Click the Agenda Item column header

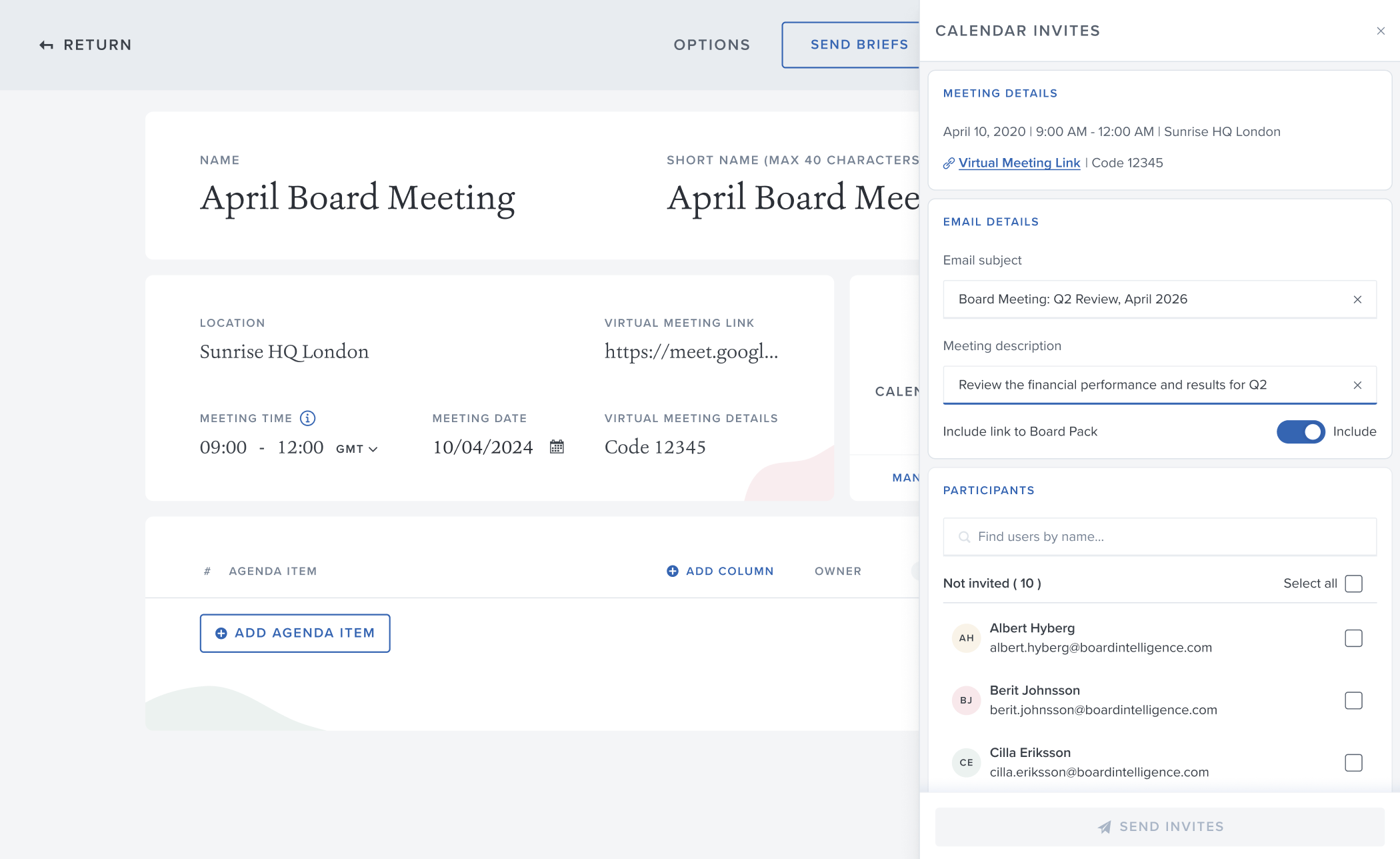273,571
